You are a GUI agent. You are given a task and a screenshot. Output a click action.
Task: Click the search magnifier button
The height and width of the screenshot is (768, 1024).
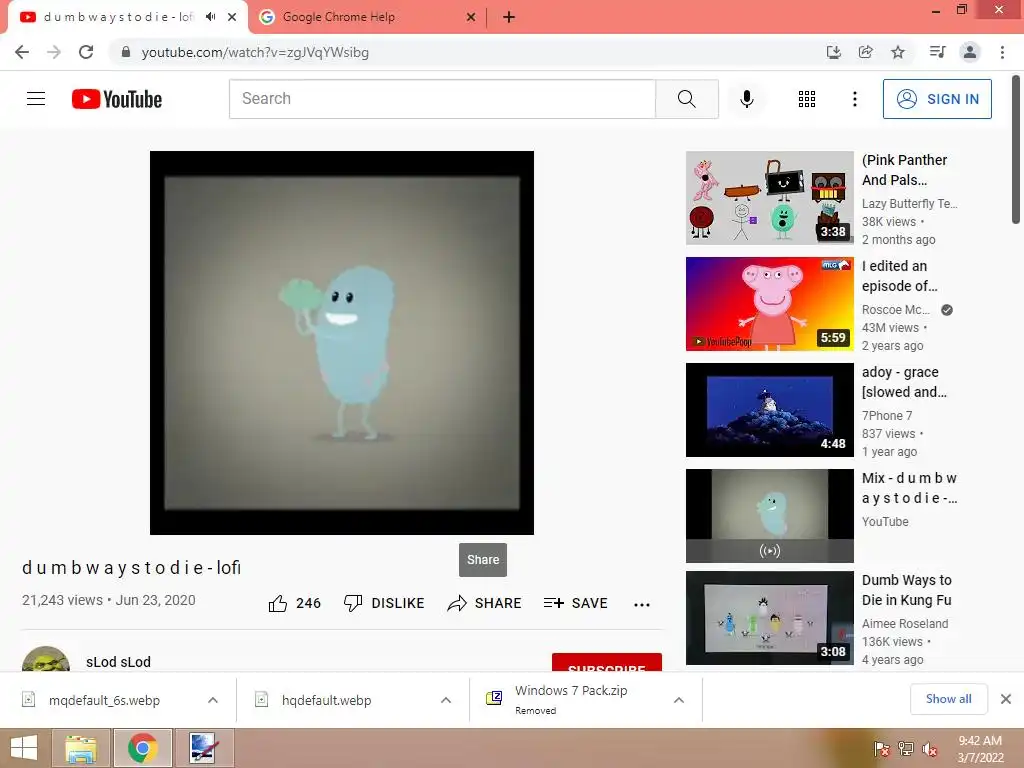coord(686,99)
